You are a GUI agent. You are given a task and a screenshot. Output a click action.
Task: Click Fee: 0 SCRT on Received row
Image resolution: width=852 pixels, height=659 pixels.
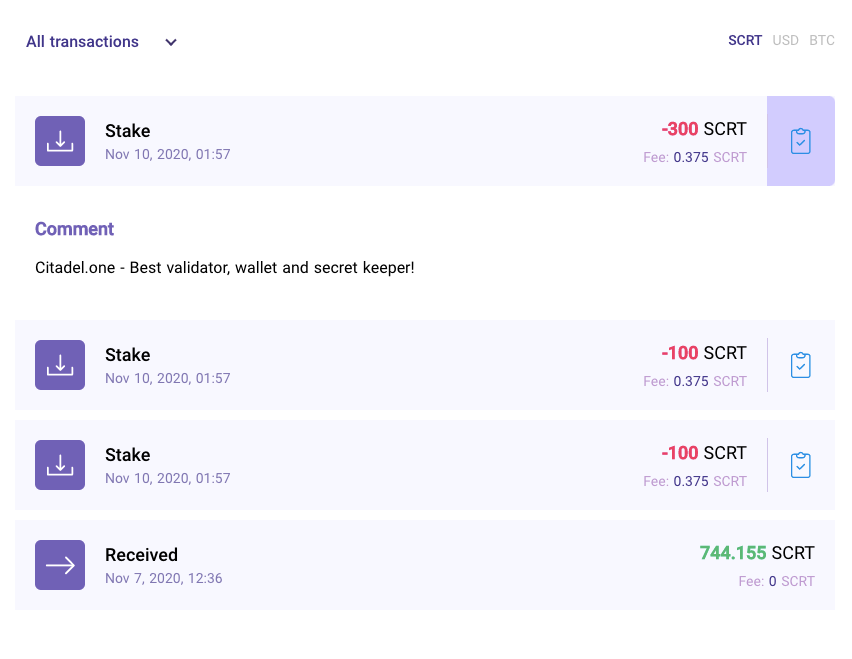pyautogui.click(x=776, y=582)
